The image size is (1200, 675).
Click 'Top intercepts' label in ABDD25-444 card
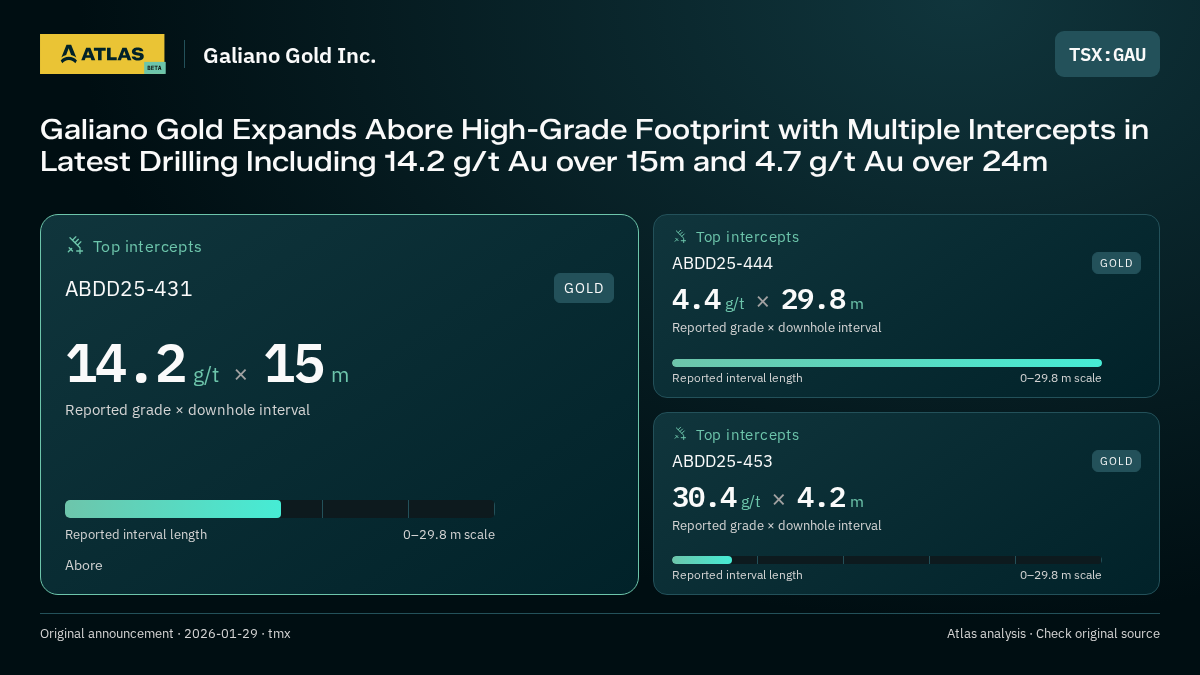pos(747,237)
